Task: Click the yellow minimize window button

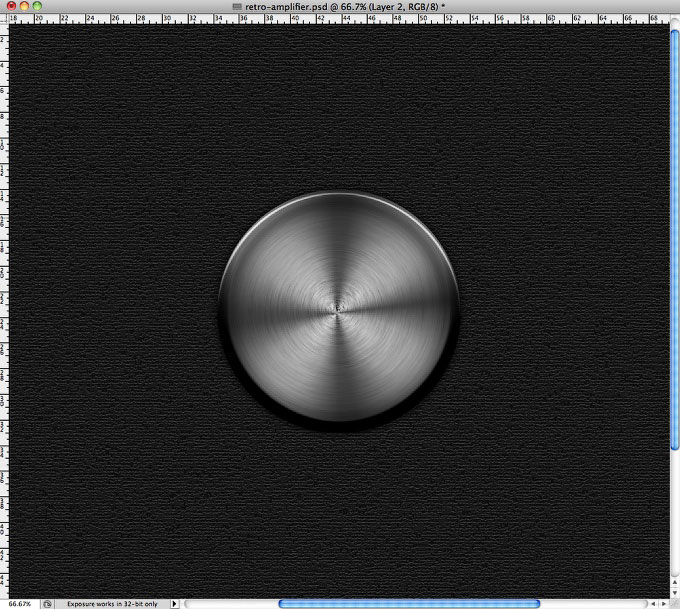Action: click(x=24, y=6)
